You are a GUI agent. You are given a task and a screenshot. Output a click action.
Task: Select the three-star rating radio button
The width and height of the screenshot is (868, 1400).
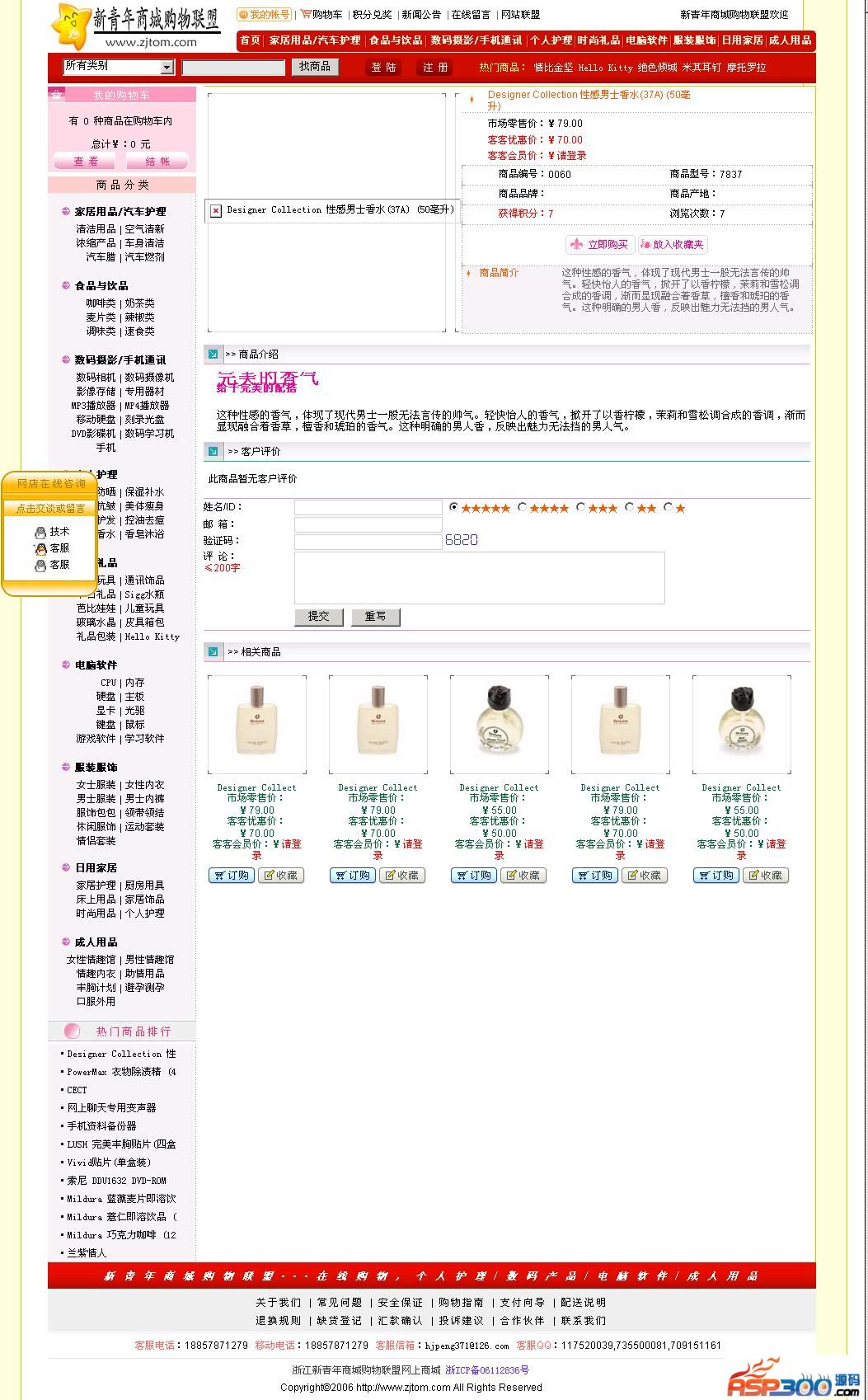tap(580, 508)
